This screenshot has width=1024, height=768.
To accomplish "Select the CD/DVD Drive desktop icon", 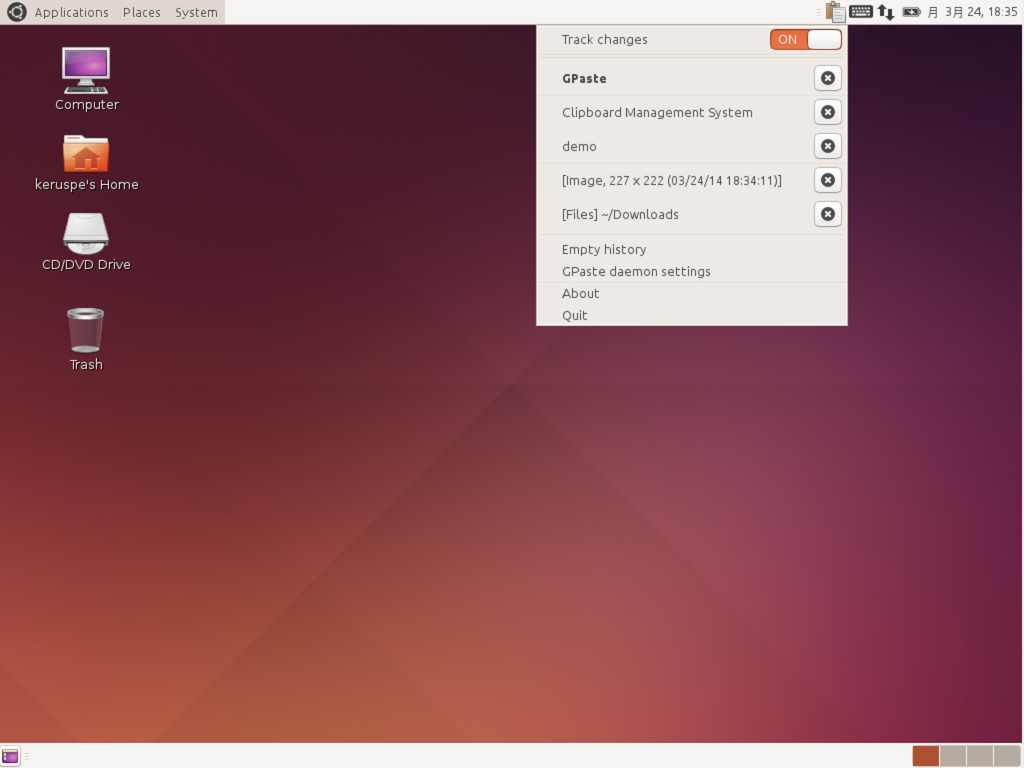I will [86, 242].
